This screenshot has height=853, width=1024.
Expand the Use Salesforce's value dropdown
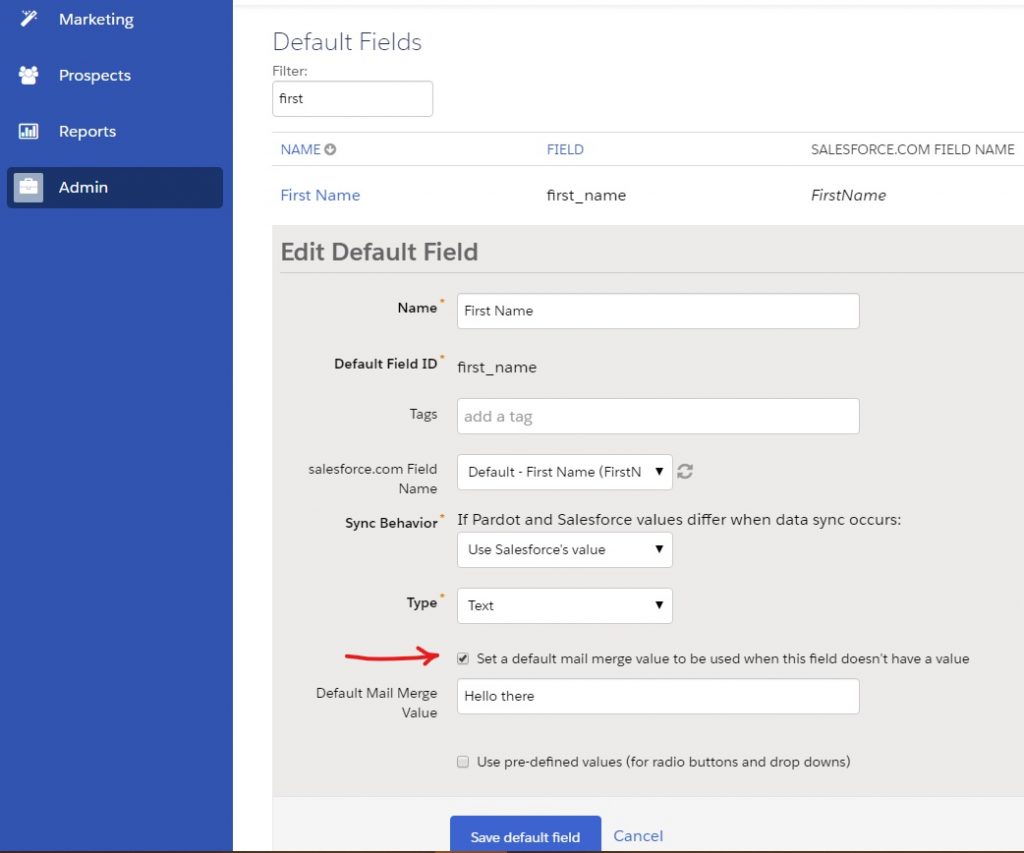click(564, 549)
